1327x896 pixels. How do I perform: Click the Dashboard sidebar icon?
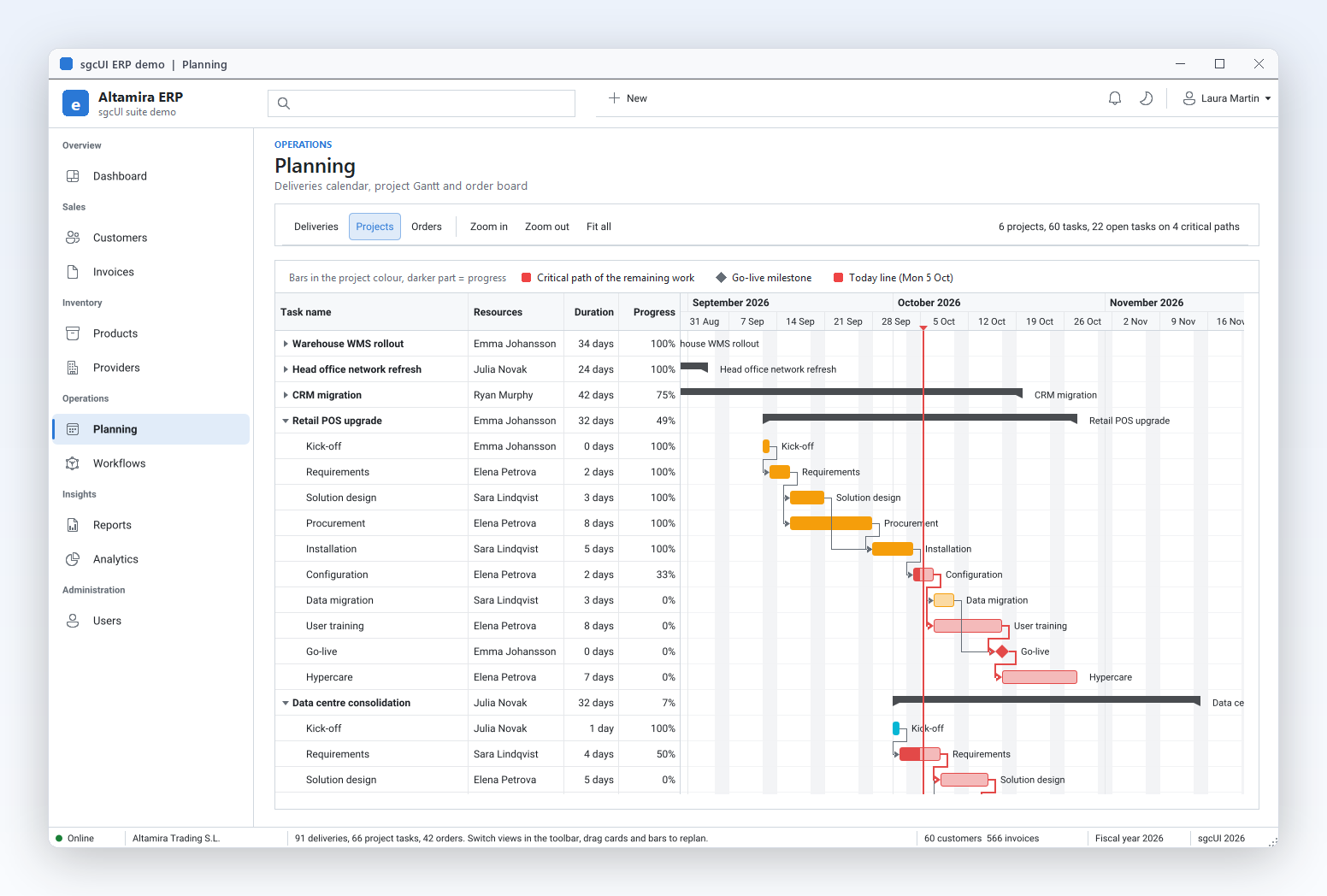(73, 176)
